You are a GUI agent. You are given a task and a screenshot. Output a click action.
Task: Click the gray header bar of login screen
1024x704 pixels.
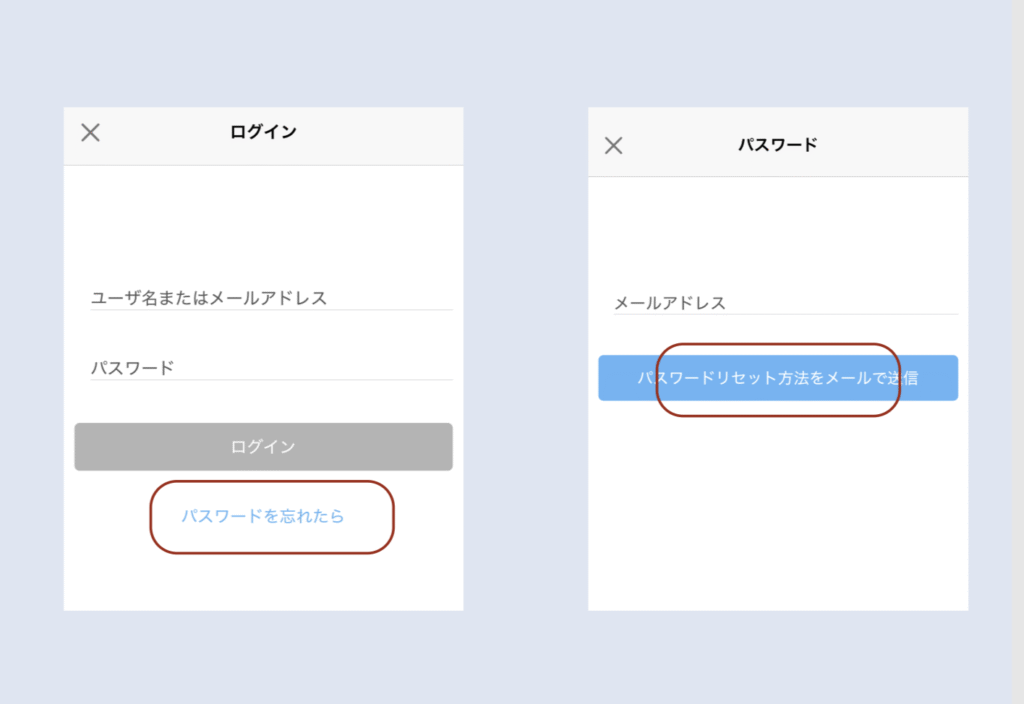pyautogui.click(x=380, y=135)
